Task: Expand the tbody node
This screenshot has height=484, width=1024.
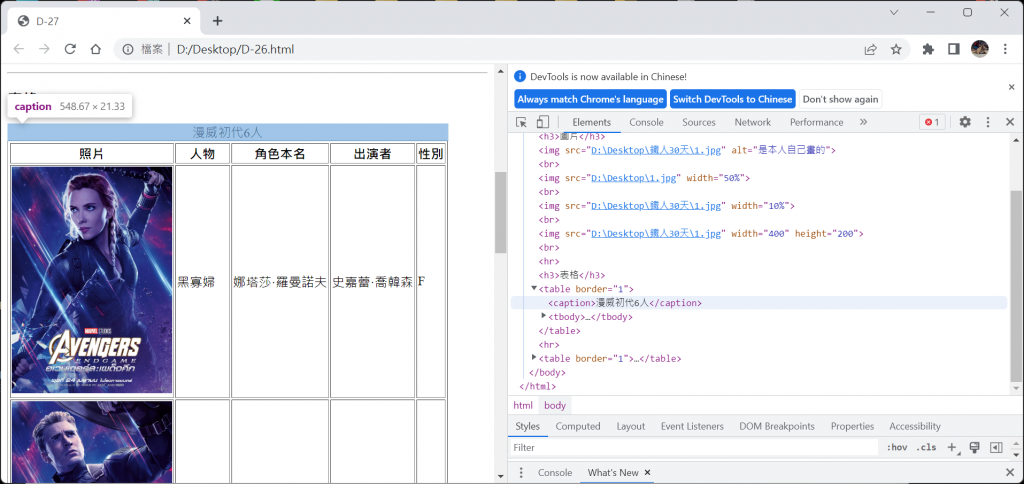Action: tap(543, 316)
